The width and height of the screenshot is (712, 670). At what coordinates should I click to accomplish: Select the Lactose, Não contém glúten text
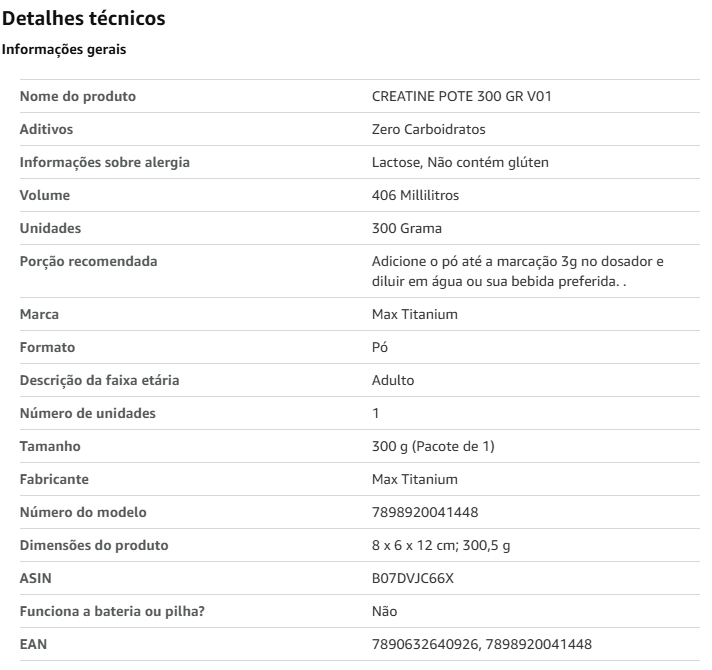click(460, 163)
